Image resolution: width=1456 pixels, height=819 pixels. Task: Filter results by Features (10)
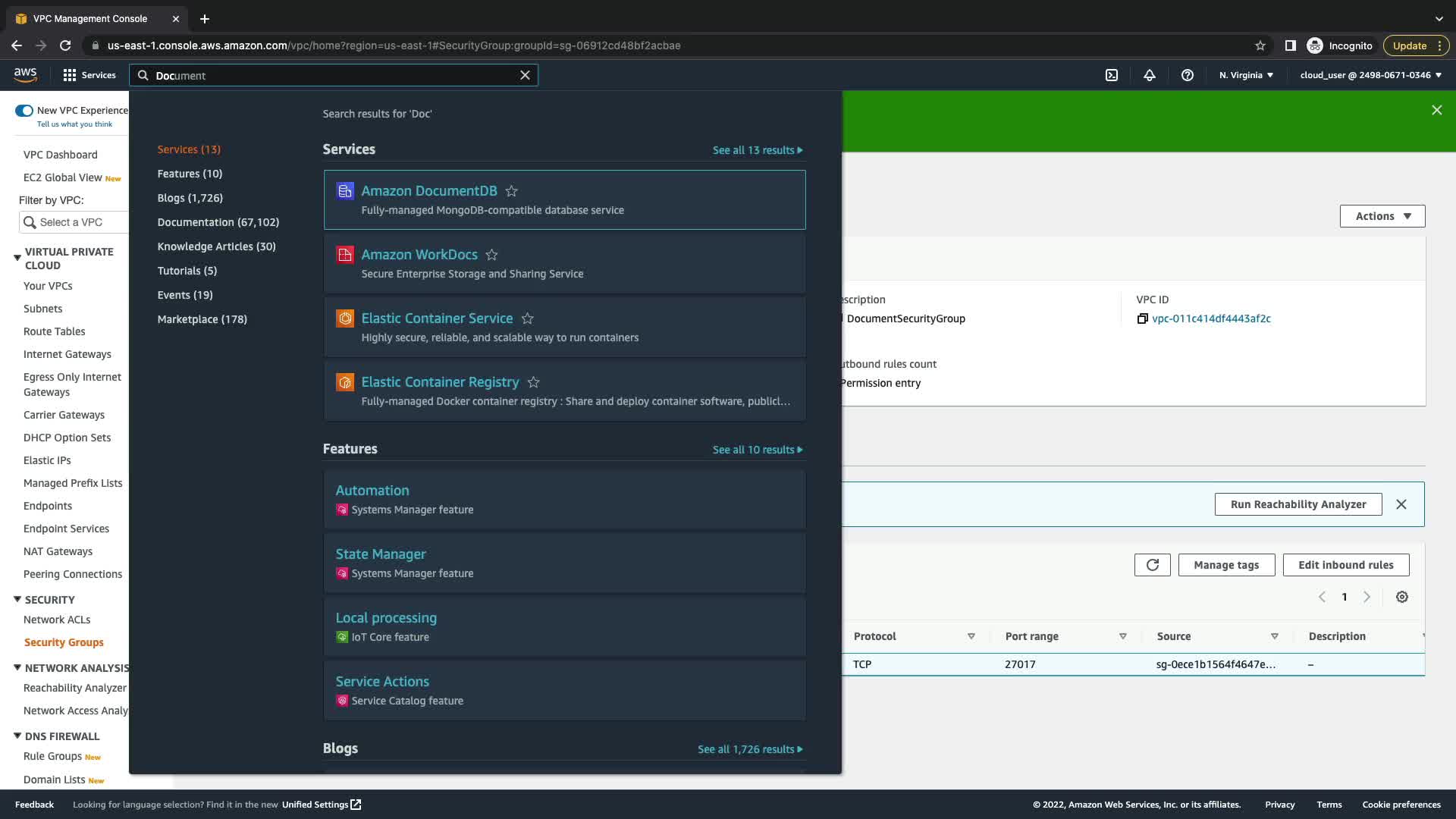point(190,174)
